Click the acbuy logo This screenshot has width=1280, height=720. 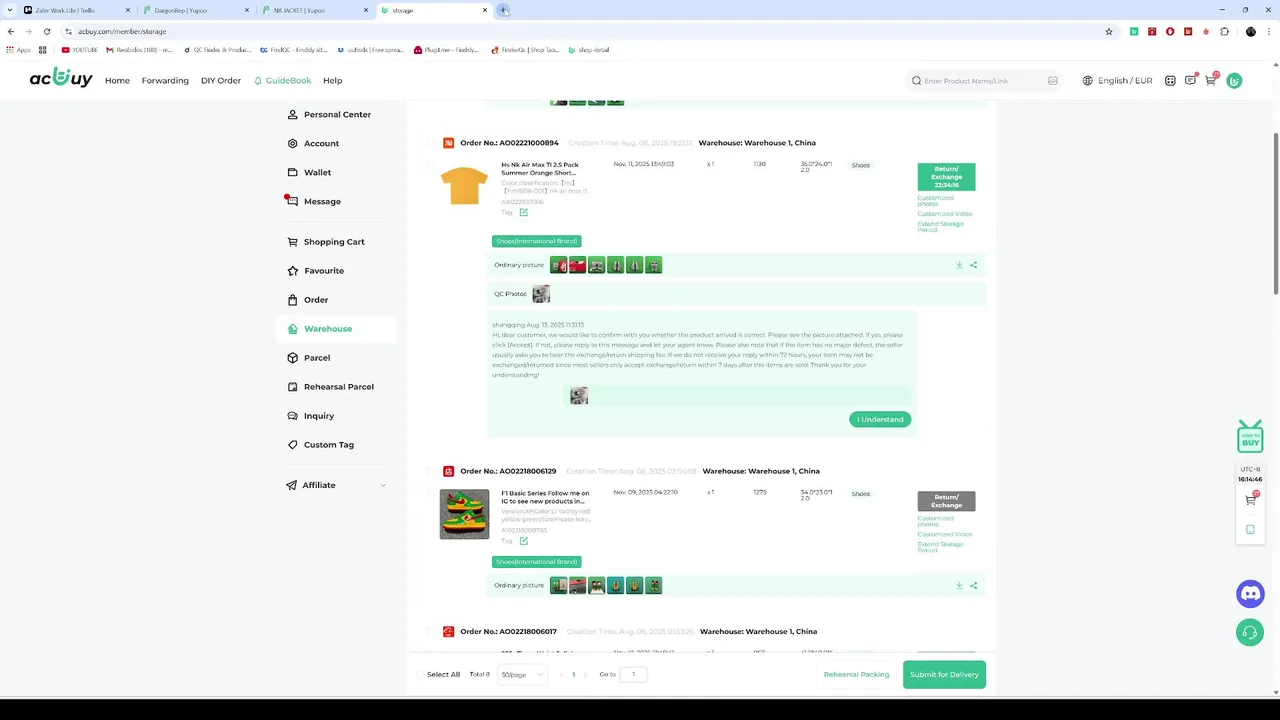point(61,79)
